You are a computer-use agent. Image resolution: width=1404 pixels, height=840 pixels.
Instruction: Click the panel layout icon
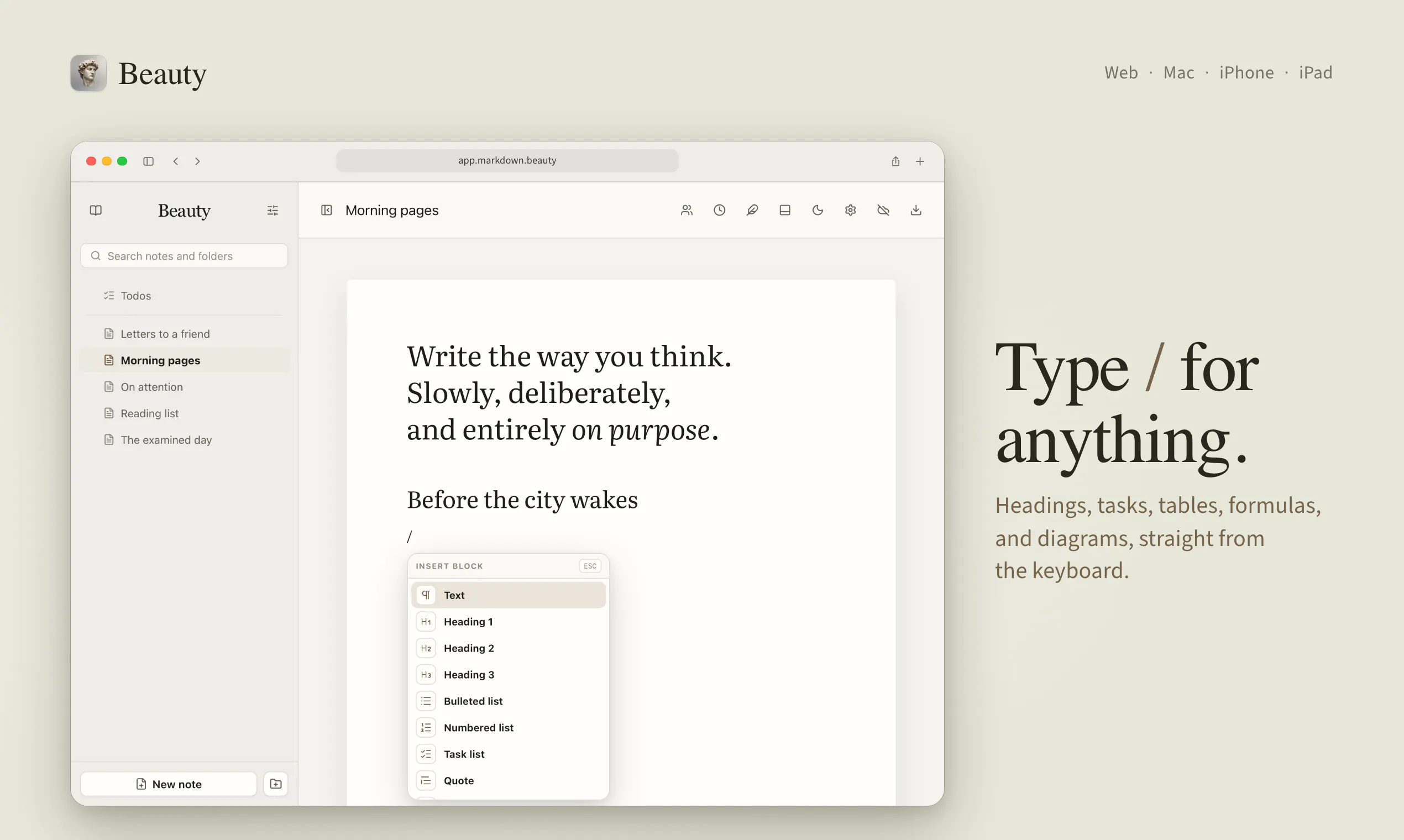785,210
